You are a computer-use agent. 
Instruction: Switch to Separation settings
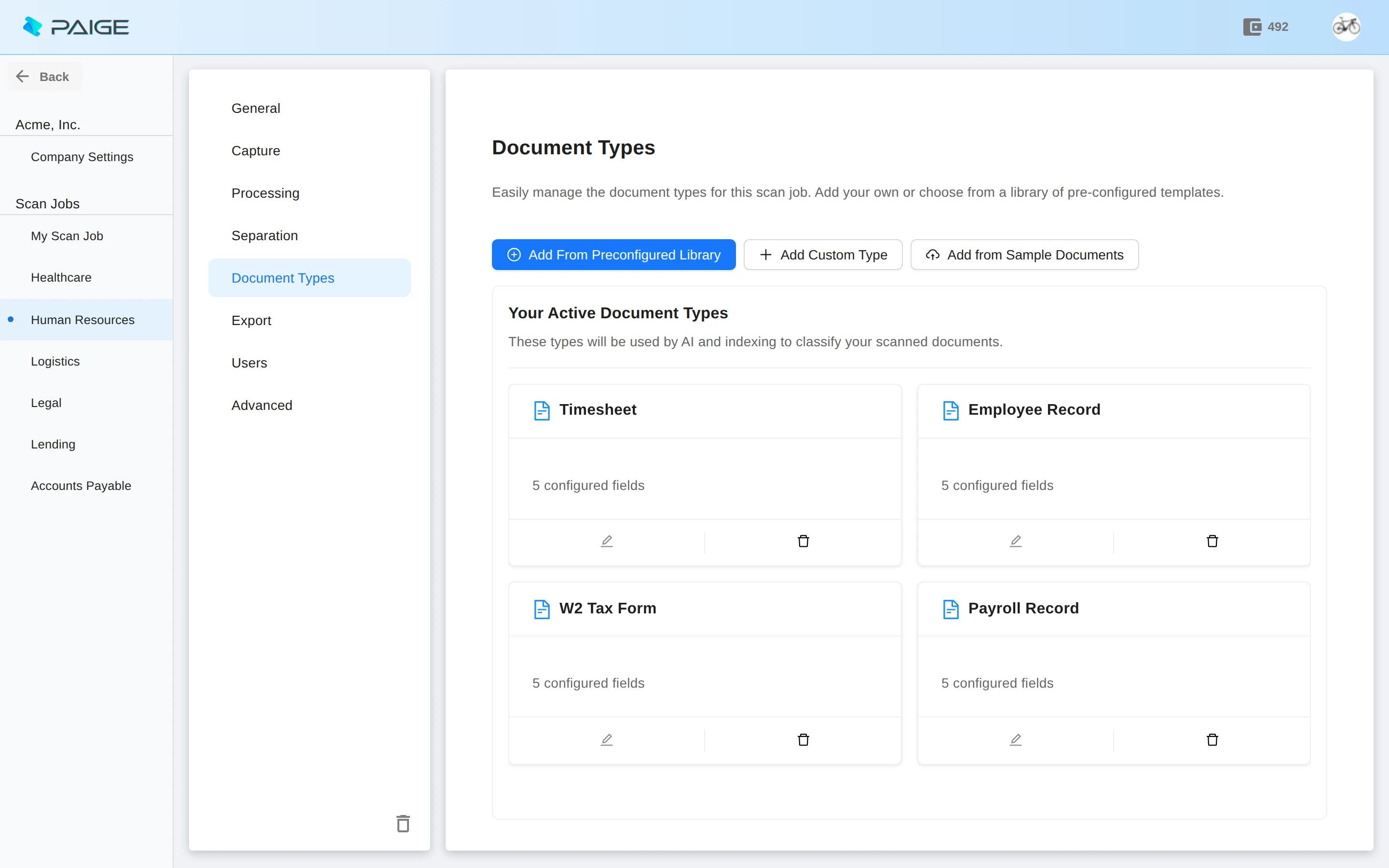[309, 235]
